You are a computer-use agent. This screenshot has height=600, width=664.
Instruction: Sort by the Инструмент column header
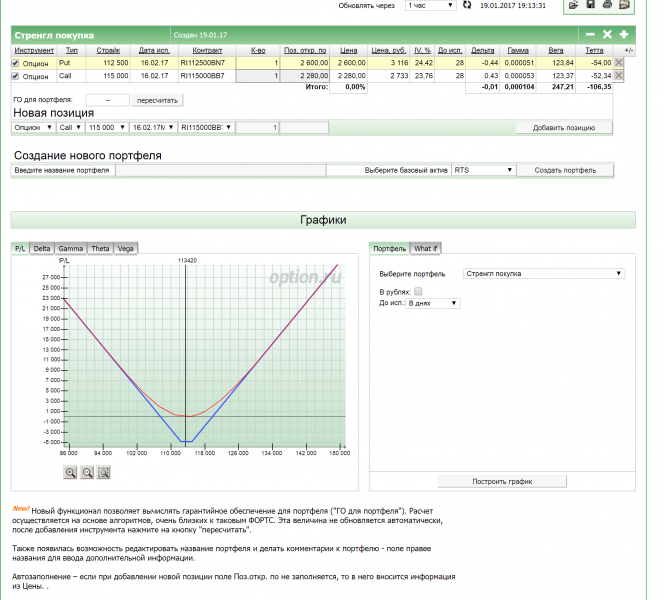coord(34,50)
